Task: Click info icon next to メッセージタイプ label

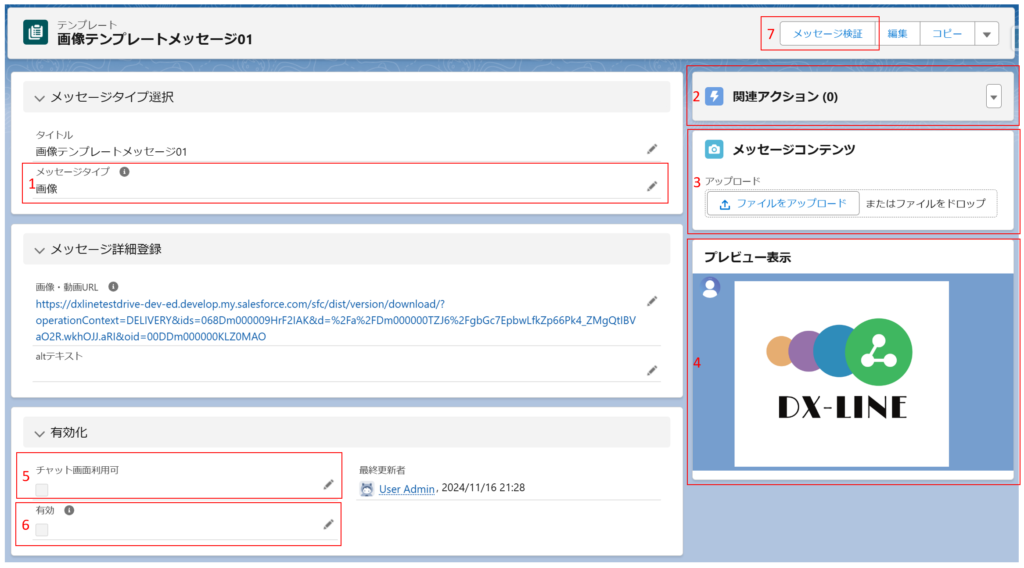Action: pyautogui.click(x=124, y=172)
